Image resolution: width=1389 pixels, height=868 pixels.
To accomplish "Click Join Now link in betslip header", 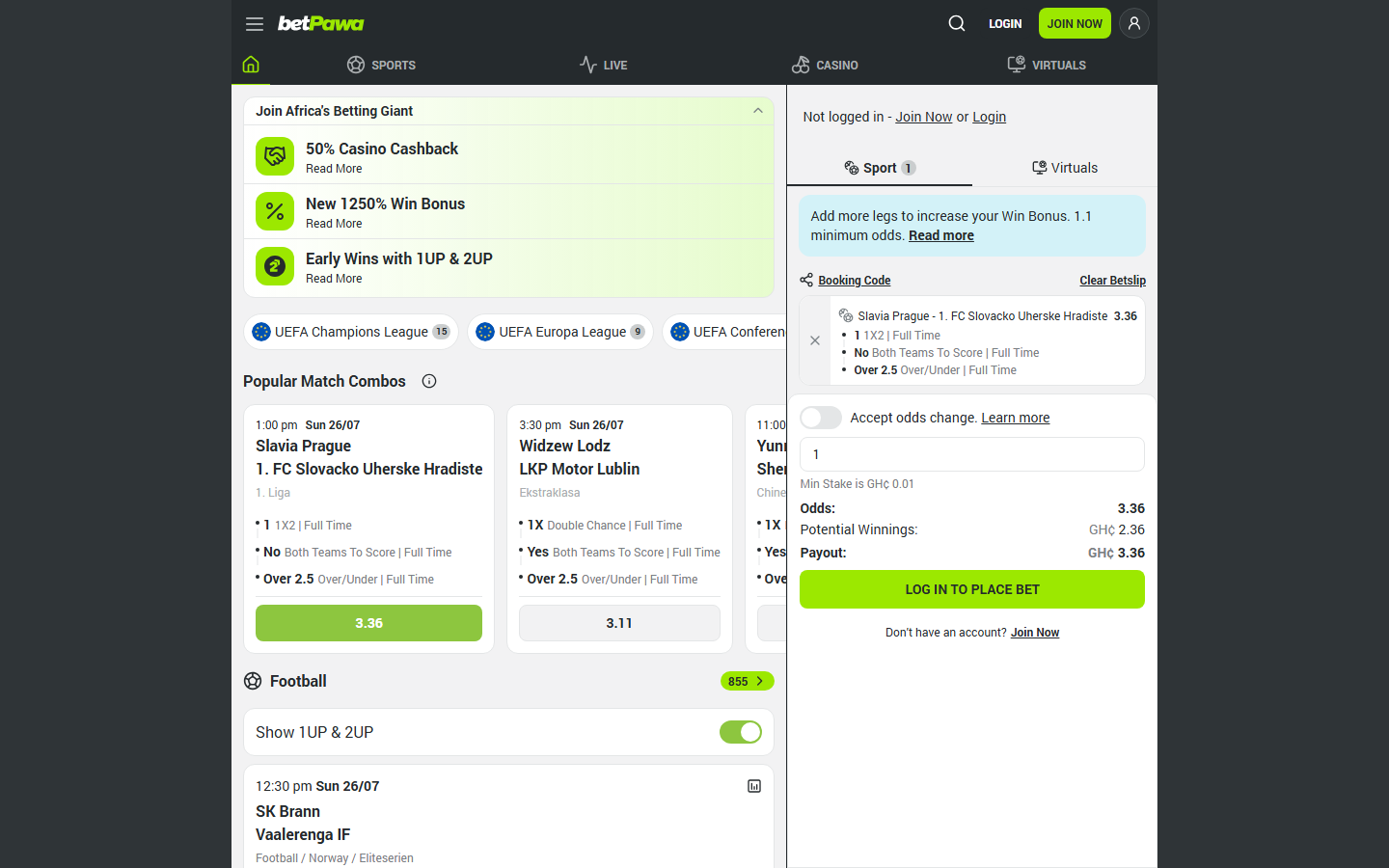I will coord(924,117).
